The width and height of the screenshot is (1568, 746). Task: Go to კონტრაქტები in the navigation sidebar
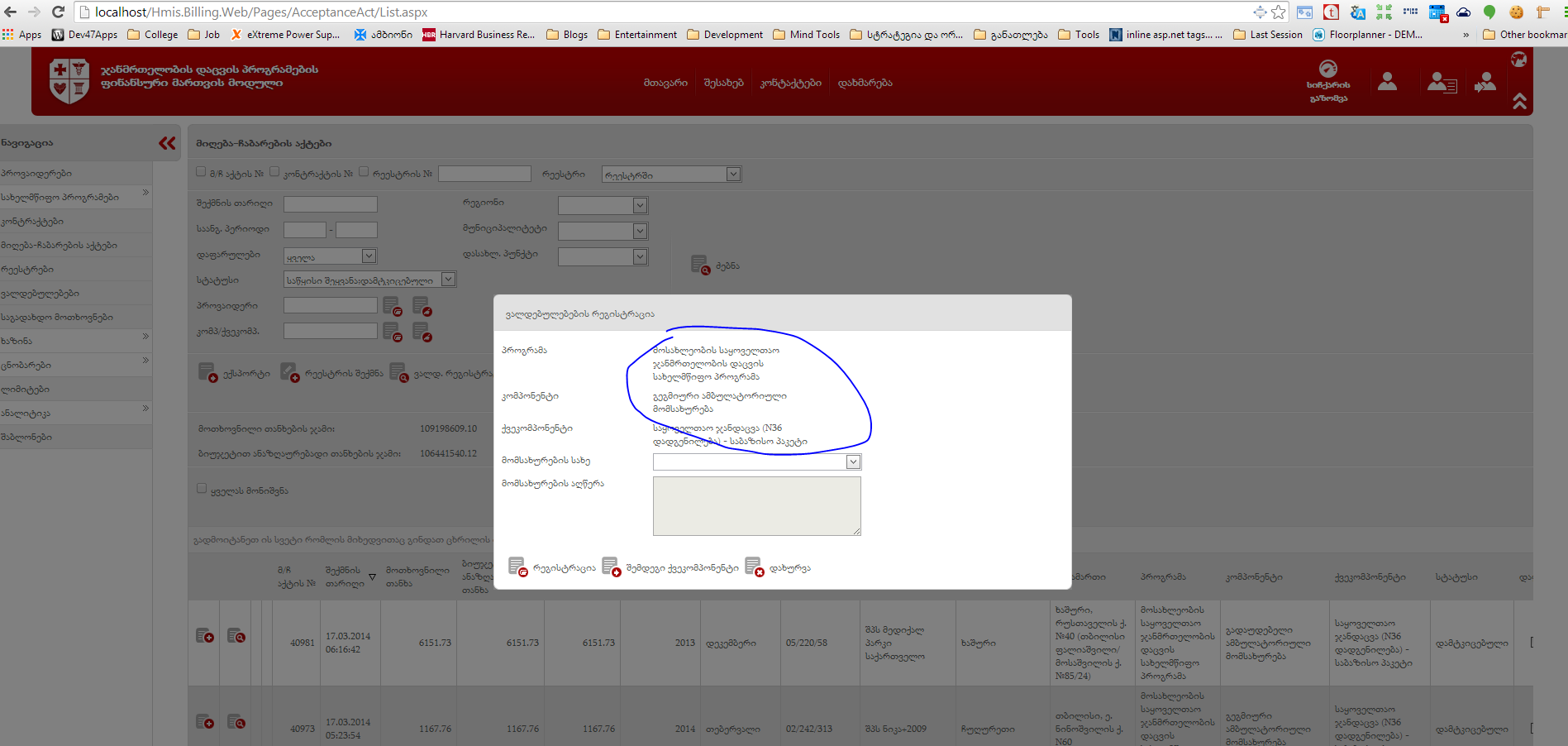click(x=33, y=222)
